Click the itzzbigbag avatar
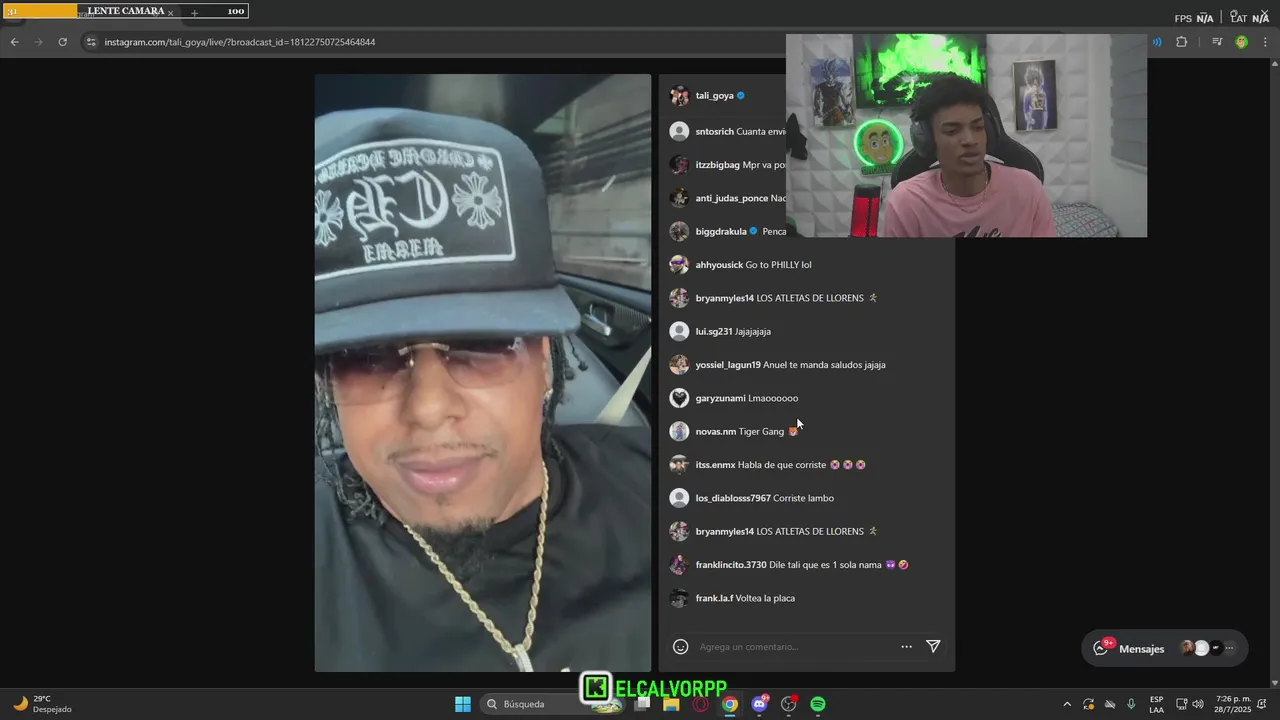1280x720 pixels. click(679, 165)
